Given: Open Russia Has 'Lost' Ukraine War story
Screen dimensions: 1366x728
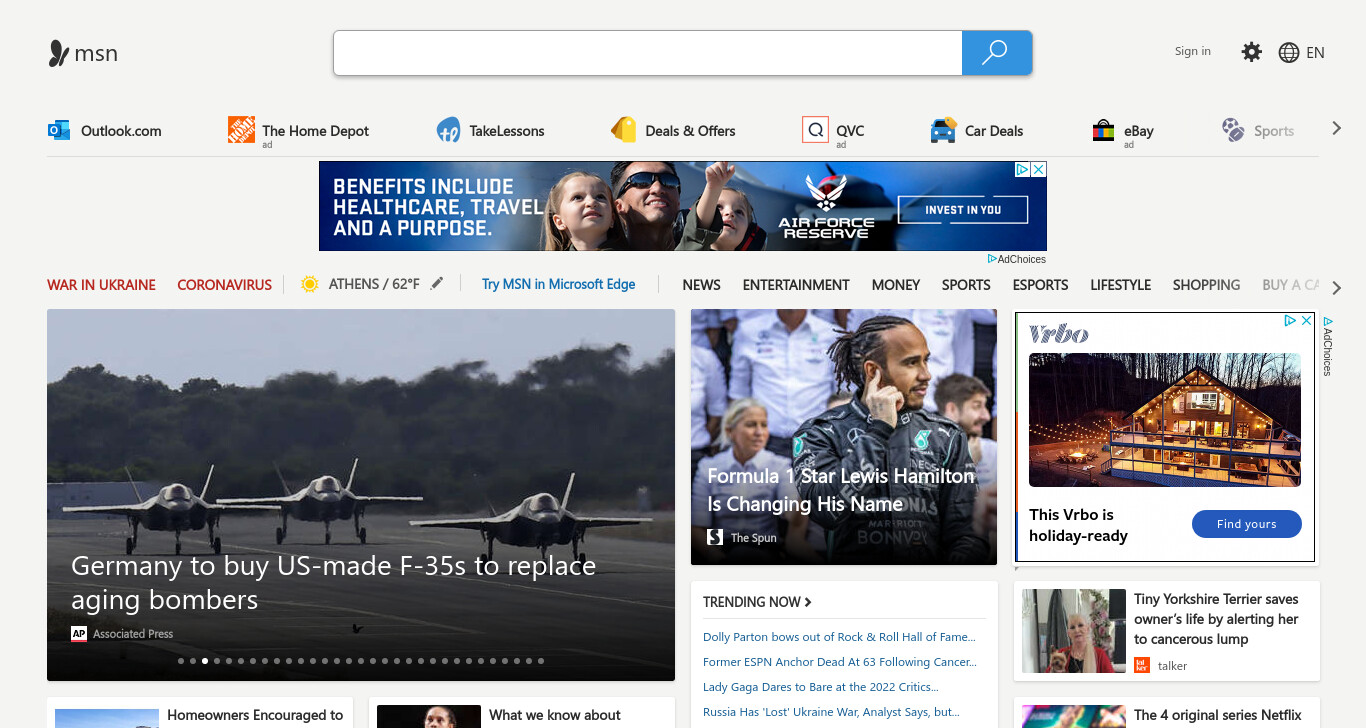Looking at the screenshot, I should 831,712.
